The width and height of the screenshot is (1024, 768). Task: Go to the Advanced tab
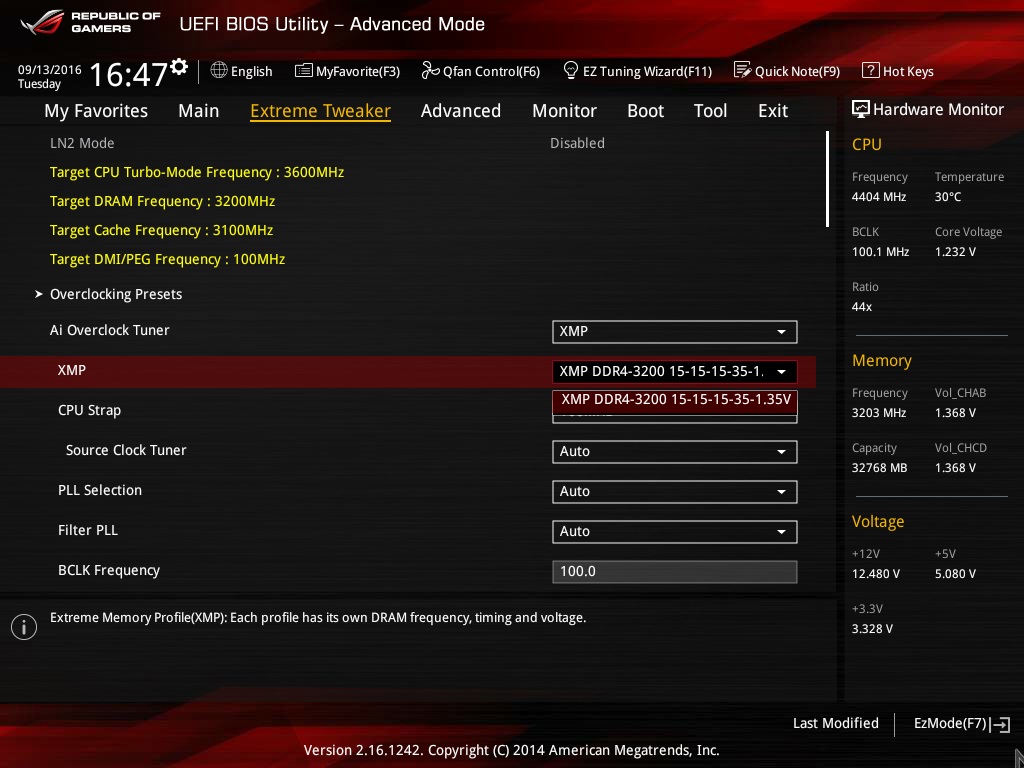pyautogui.click(x=461, y=111)
